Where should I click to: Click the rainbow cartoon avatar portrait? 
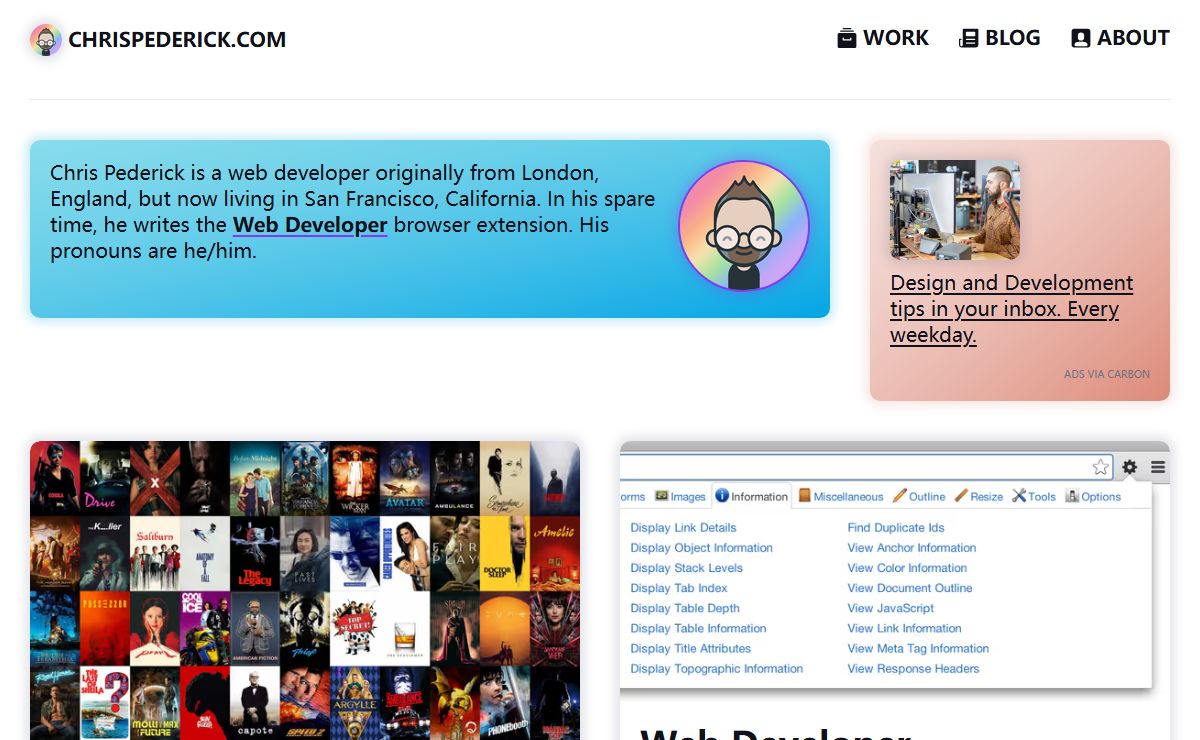click(743, 226)
